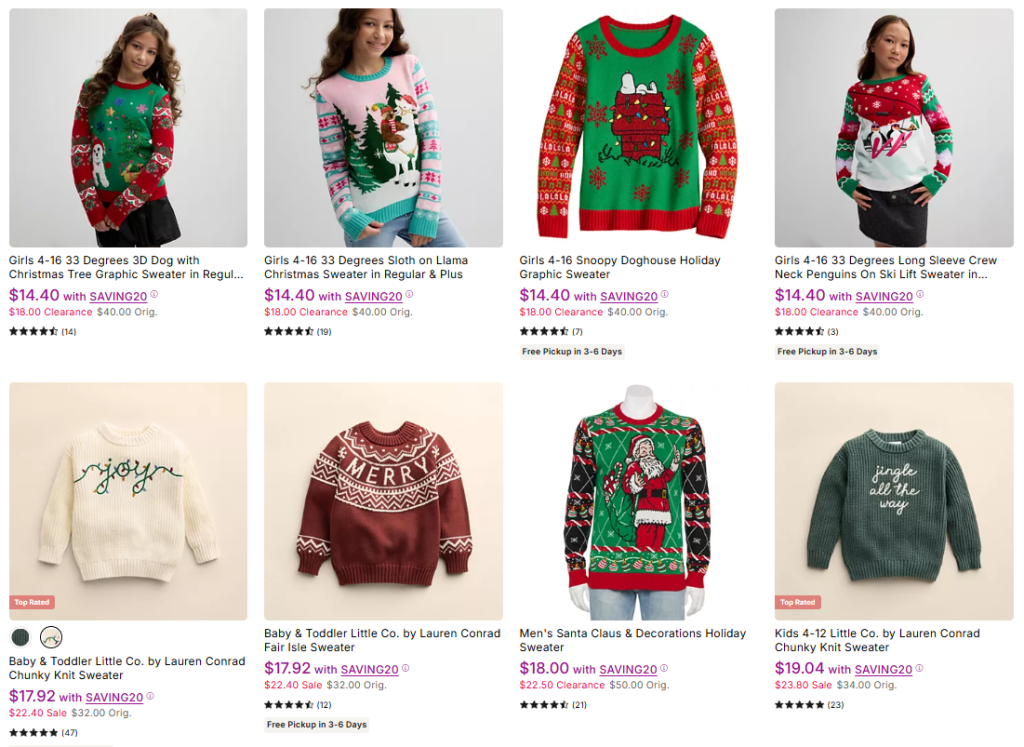1024x747 pixels.
Task: Click SAVING20 coupon link under Sloth on Llama sweater
Action: [373, 296]
